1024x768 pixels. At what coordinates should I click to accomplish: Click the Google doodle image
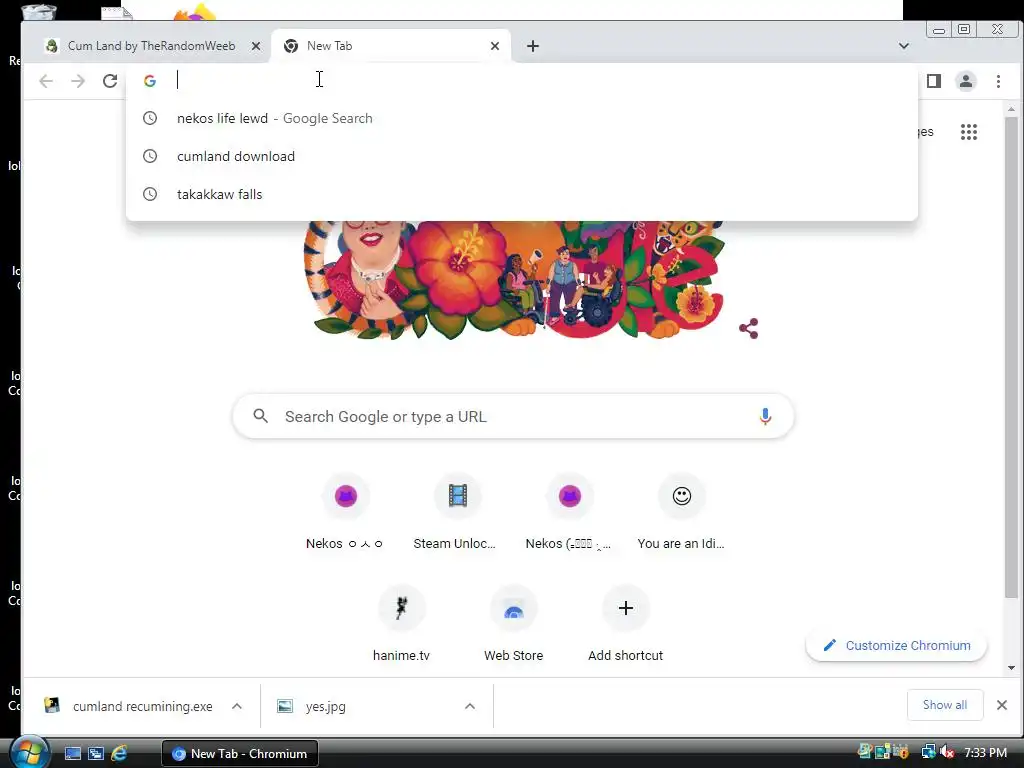tap(515, 280)
